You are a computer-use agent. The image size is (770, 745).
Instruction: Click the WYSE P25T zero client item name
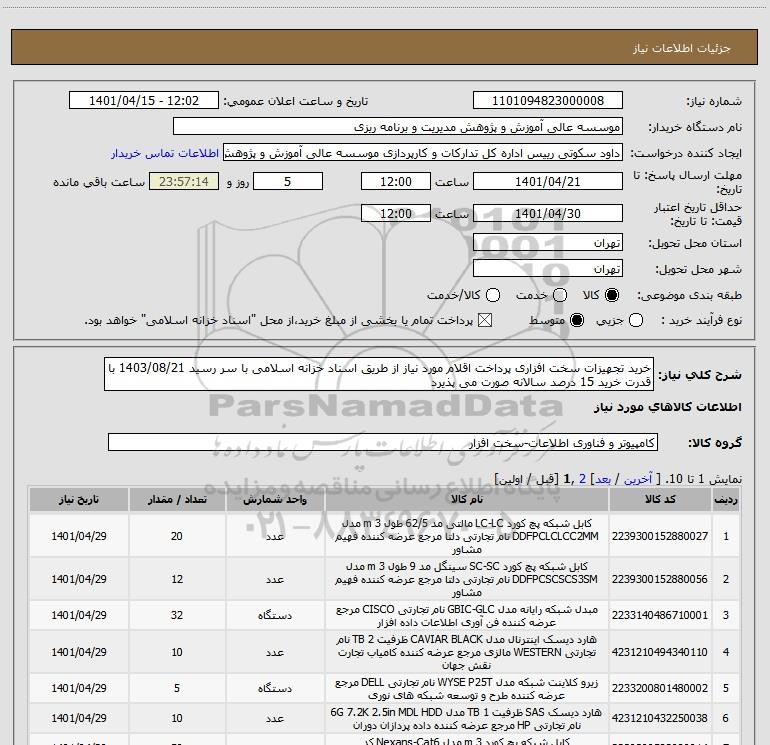point(467,689)
